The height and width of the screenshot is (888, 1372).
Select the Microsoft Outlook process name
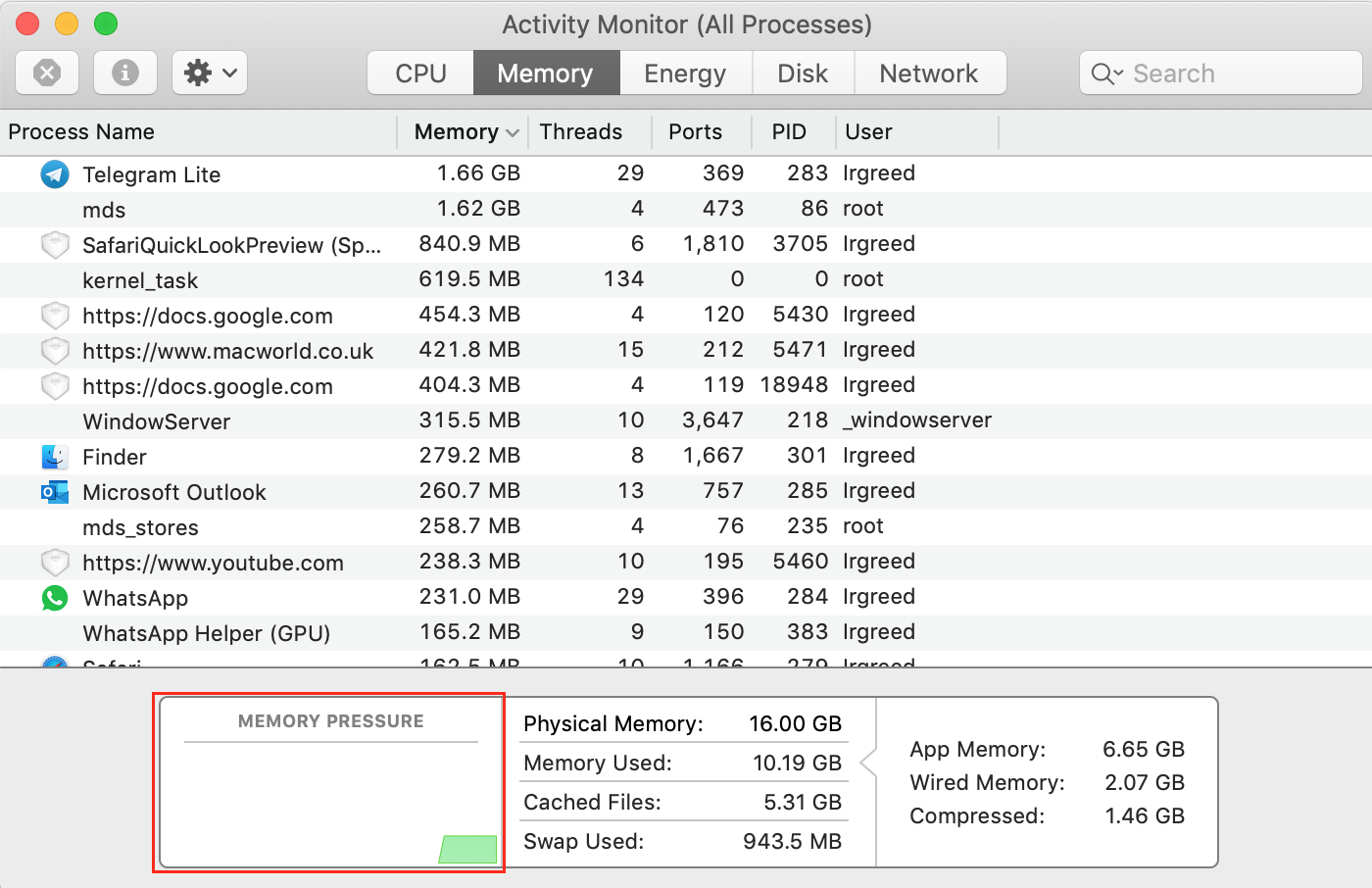[x=174, y=492]
